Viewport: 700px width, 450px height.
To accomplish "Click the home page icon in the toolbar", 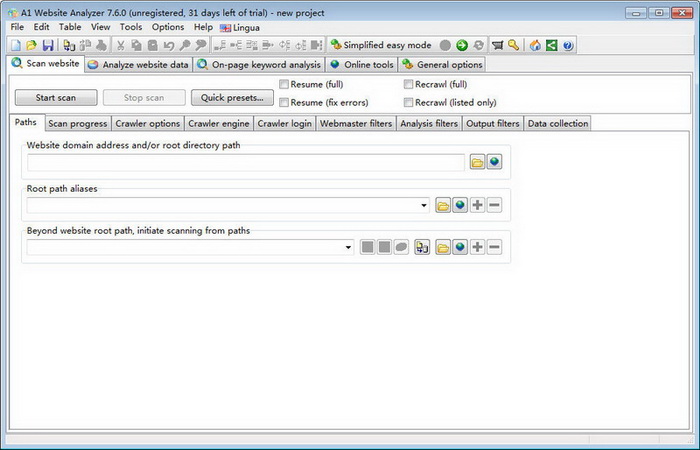I will [x=535, y=45].
